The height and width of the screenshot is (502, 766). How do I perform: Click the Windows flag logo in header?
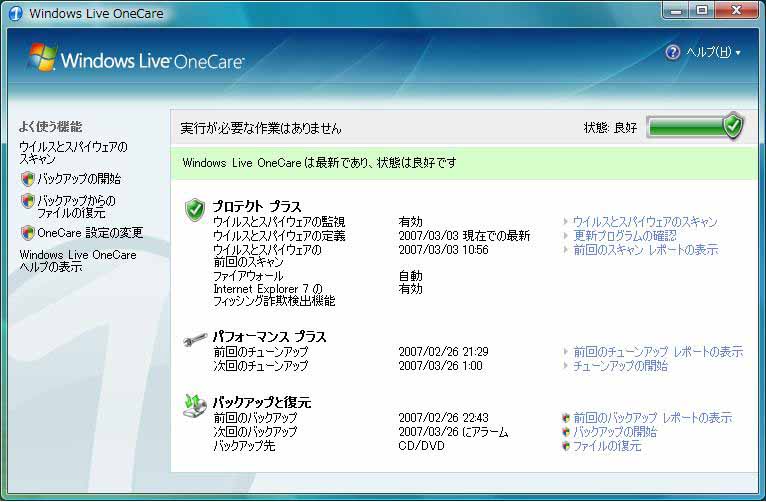tap(42, 58)
